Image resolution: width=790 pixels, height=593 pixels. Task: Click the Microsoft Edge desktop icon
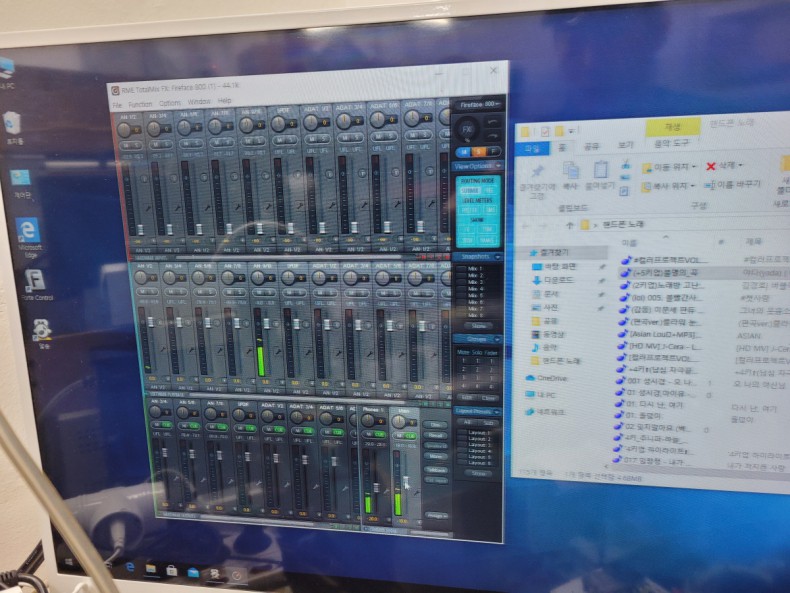click(29, 230)
